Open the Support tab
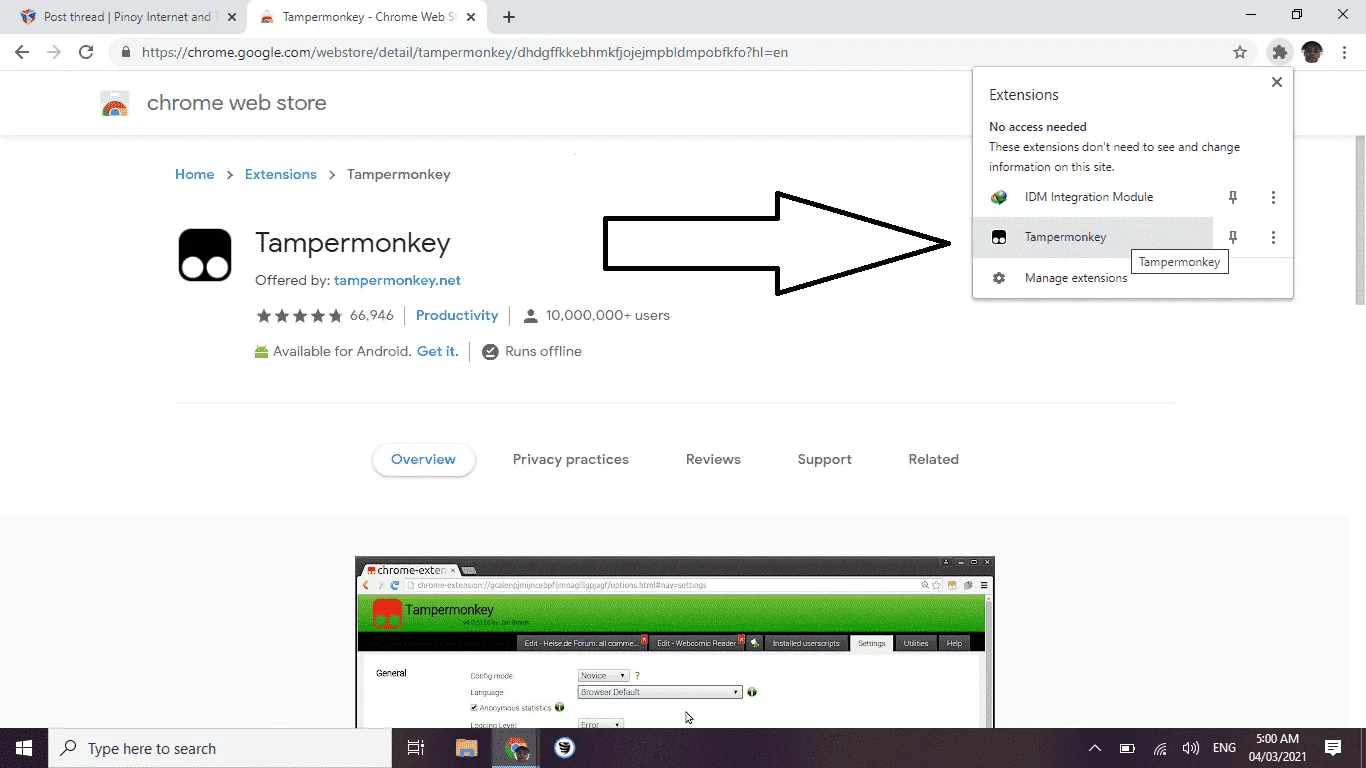1366x768 pixels. [825, 460]
